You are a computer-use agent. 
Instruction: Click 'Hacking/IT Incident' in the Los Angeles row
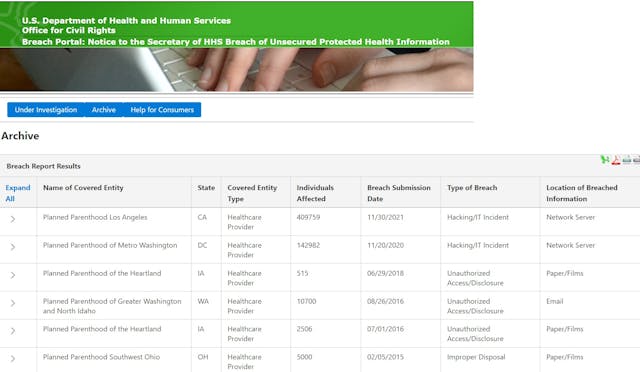(x=478, y=217)
